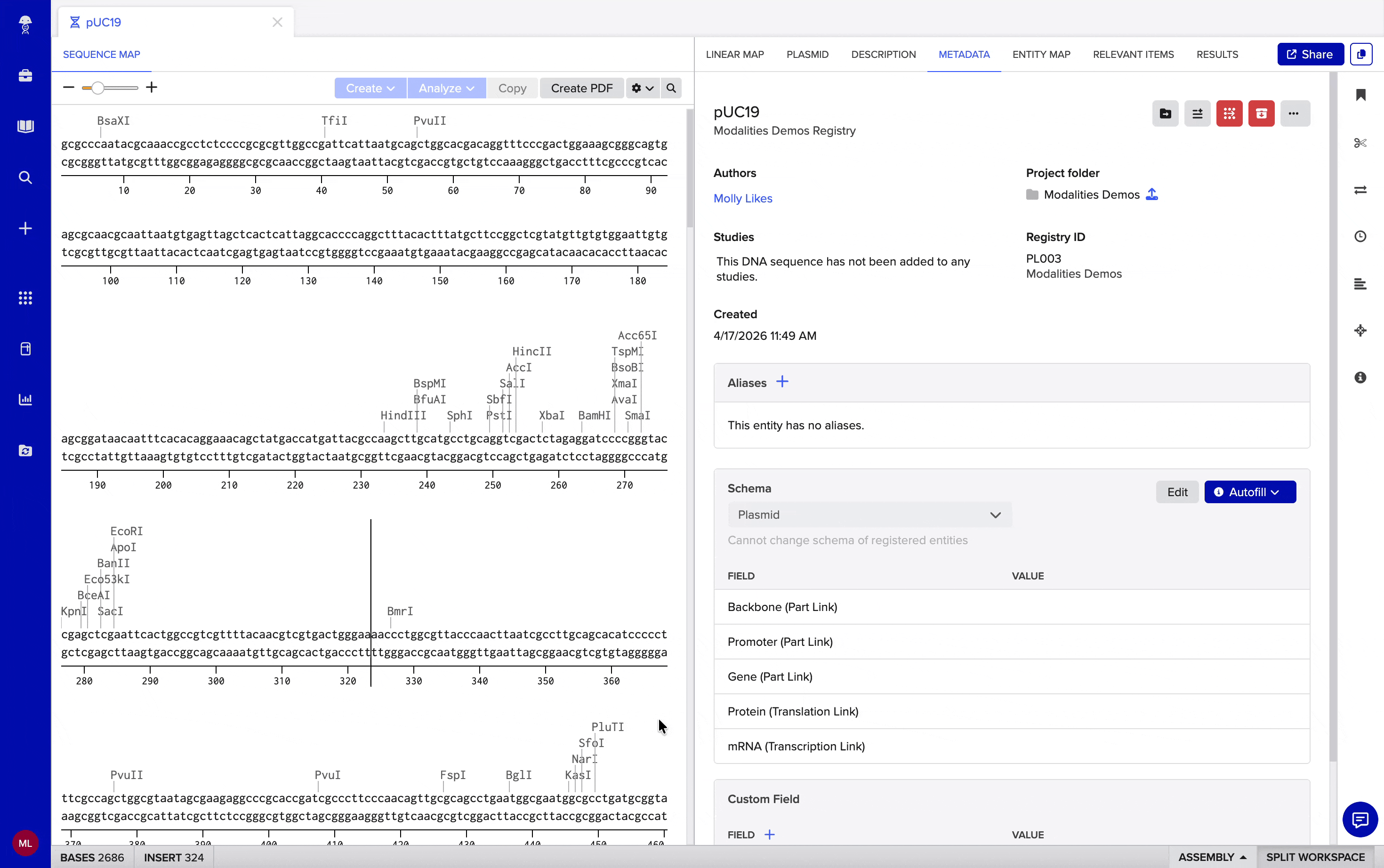Open the Plasmid schema dropdown
The height and width of the screenshot is (868, 1384).
(869, 515)
